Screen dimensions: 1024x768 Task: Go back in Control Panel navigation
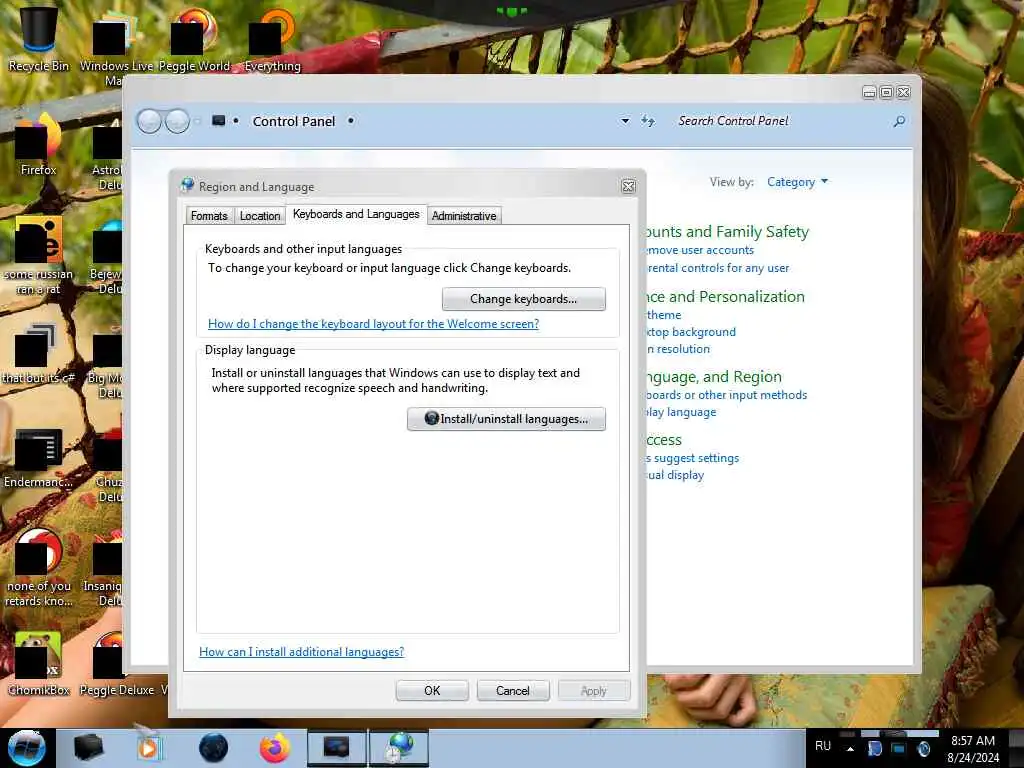click(x=150, y=121)
